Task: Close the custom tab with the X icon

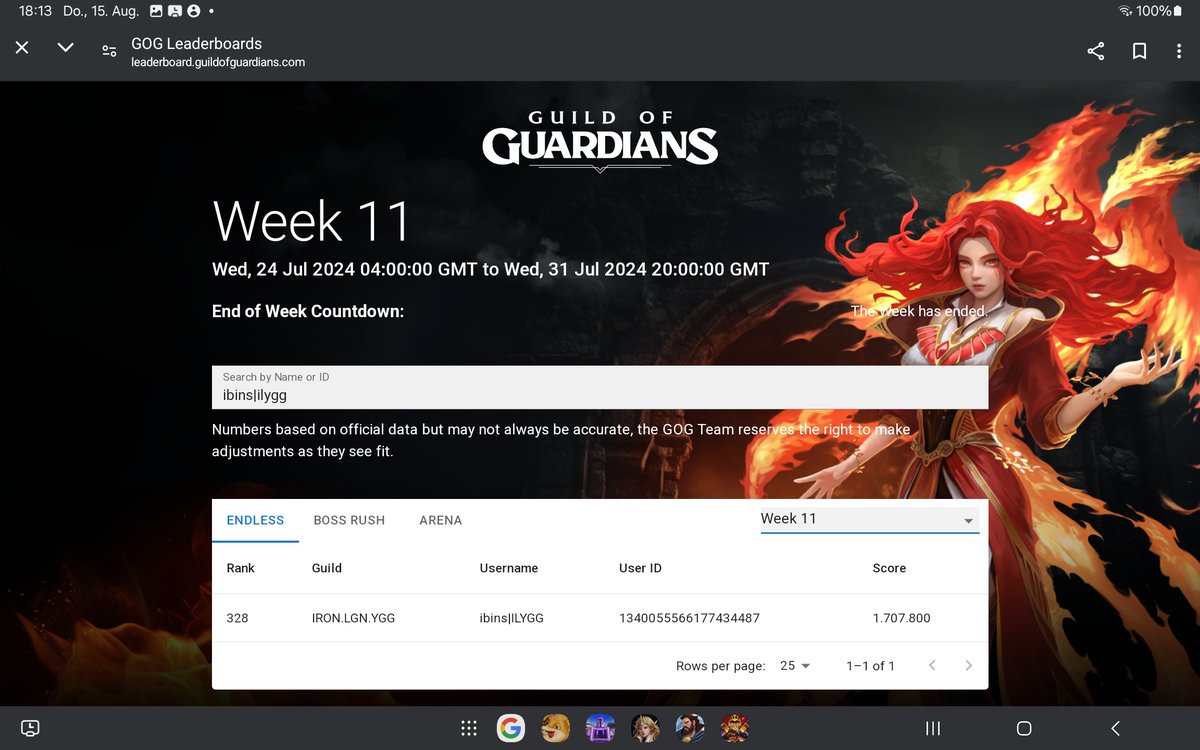Action: coord(22,48)
